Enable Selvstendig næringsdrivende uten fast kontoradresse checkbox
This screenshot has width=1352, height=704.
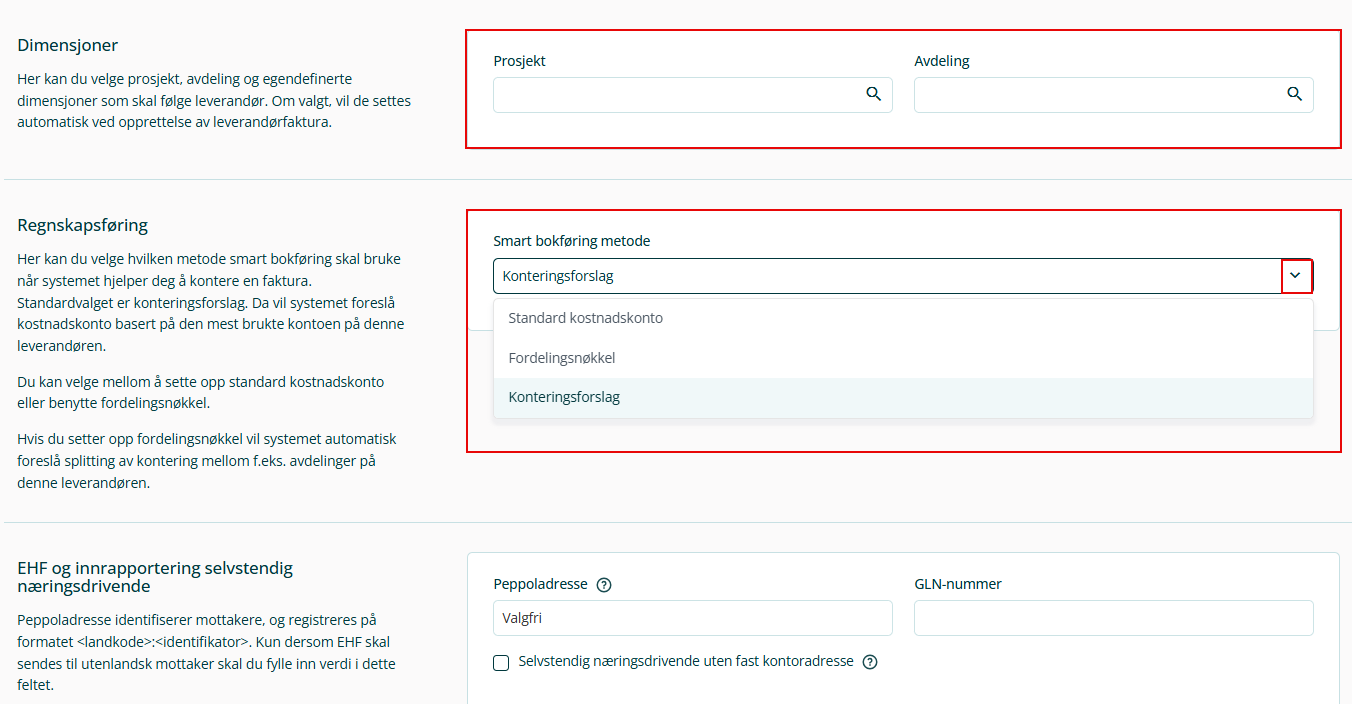pyautogui.click(x=501, y=662)
